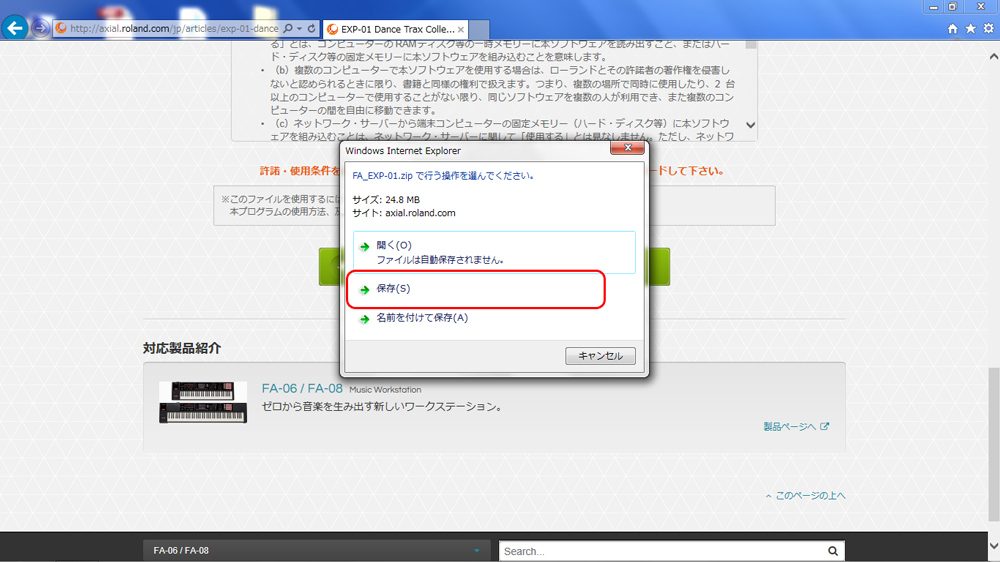
Task: Close the Windows Internet Explorer dialog
Action: [627, 148]
